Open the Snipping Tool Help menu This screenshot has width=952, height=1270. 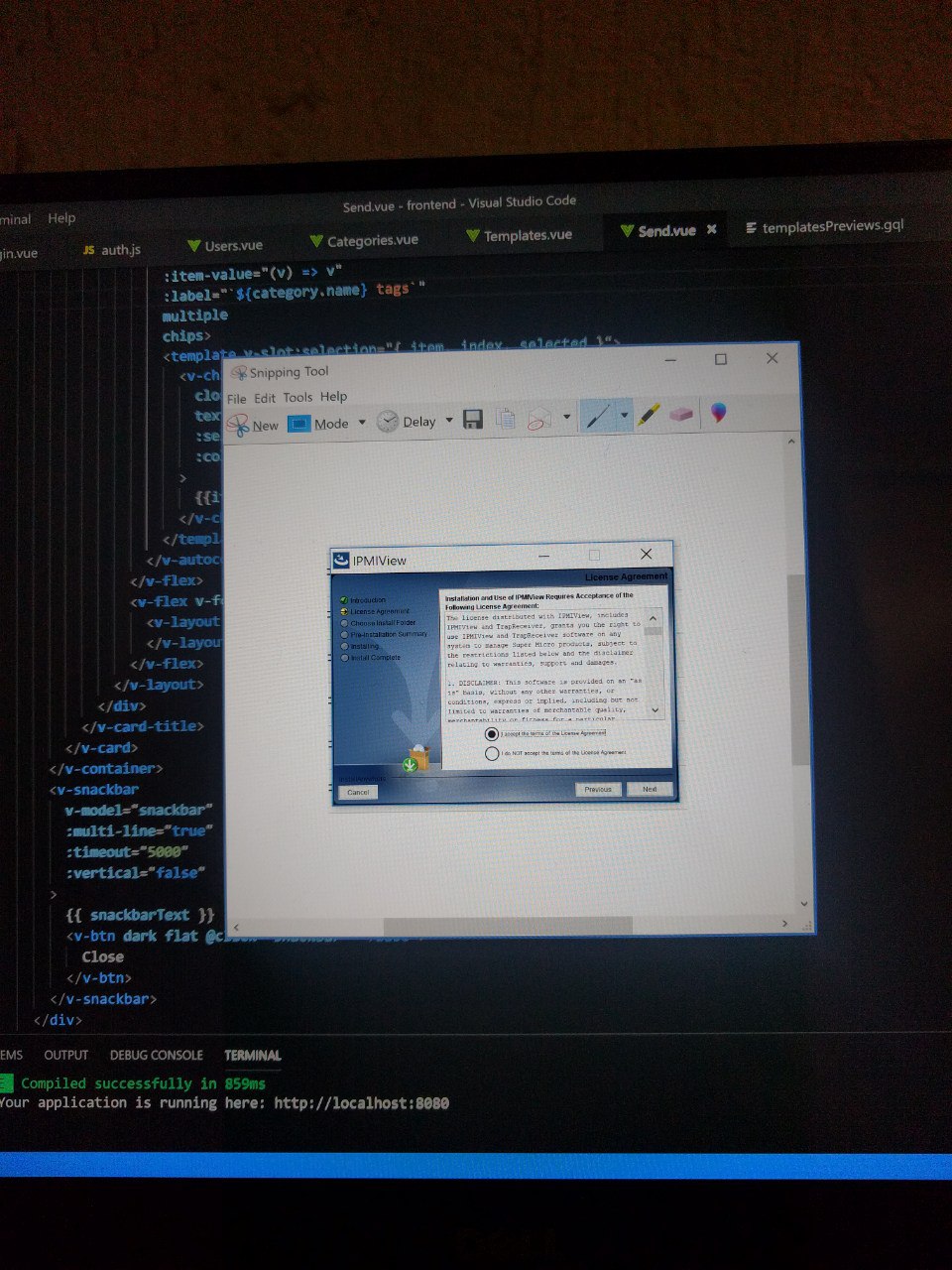click(333, 396)
